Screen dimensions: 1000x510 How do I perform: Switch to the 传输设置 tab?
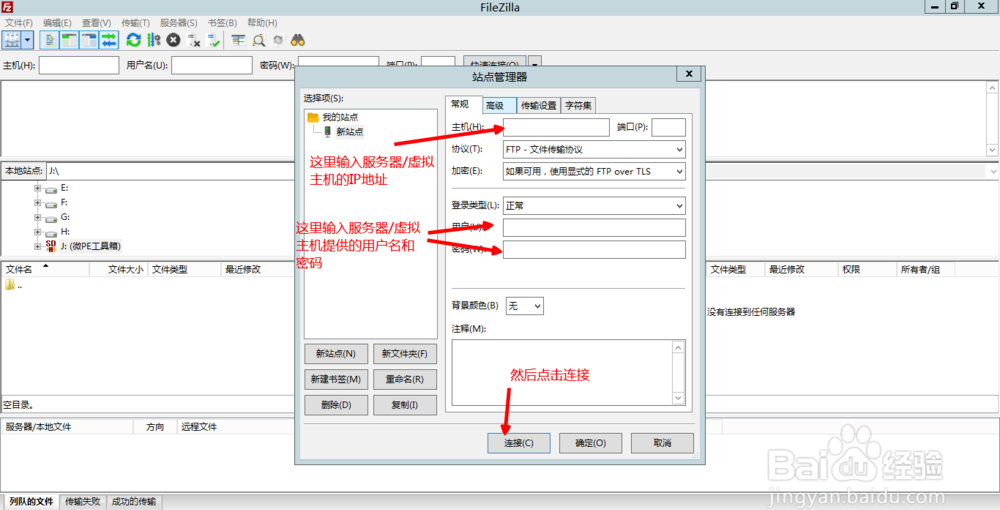coord(539,106)
